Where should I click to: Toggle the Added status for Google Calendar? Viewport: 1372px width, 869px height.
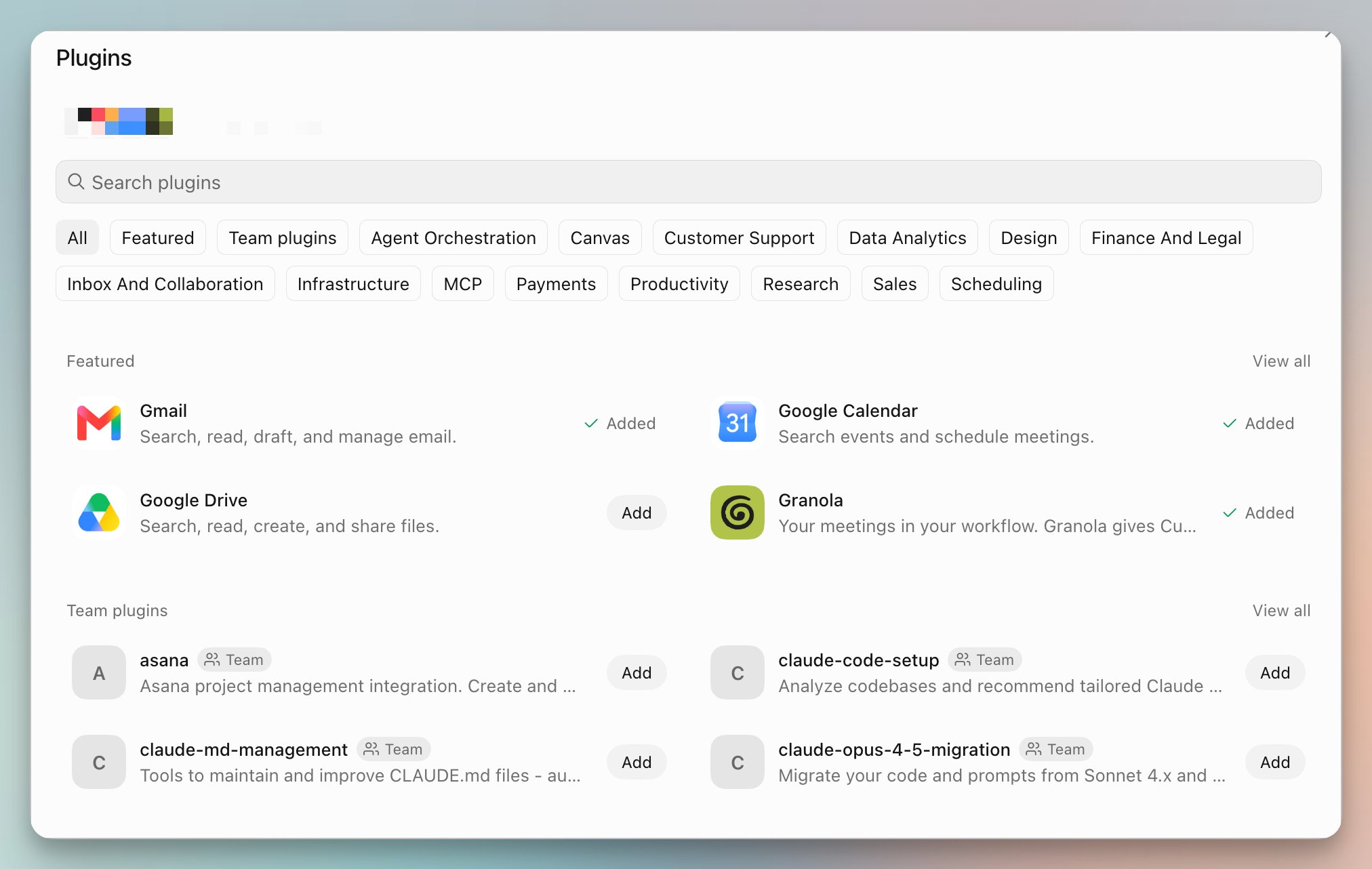coord(1258,424)
